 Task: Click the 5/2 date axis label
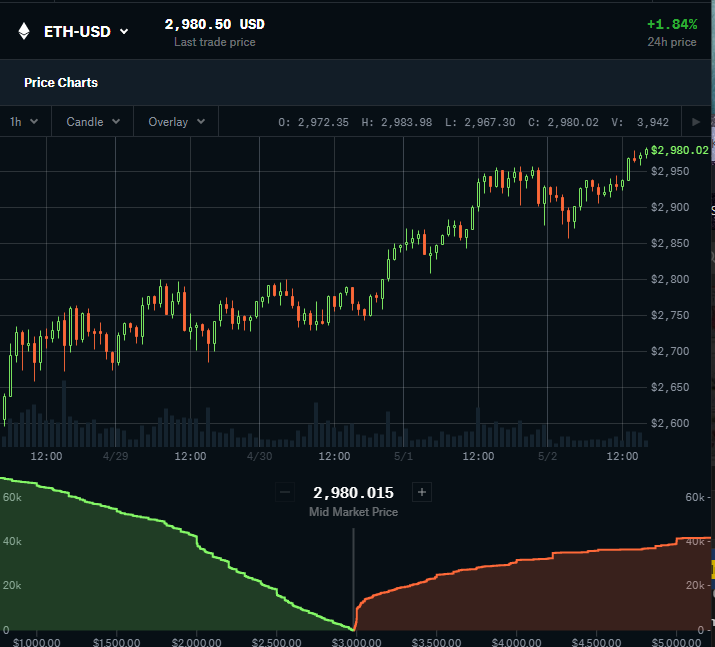[x=547, y=456]
